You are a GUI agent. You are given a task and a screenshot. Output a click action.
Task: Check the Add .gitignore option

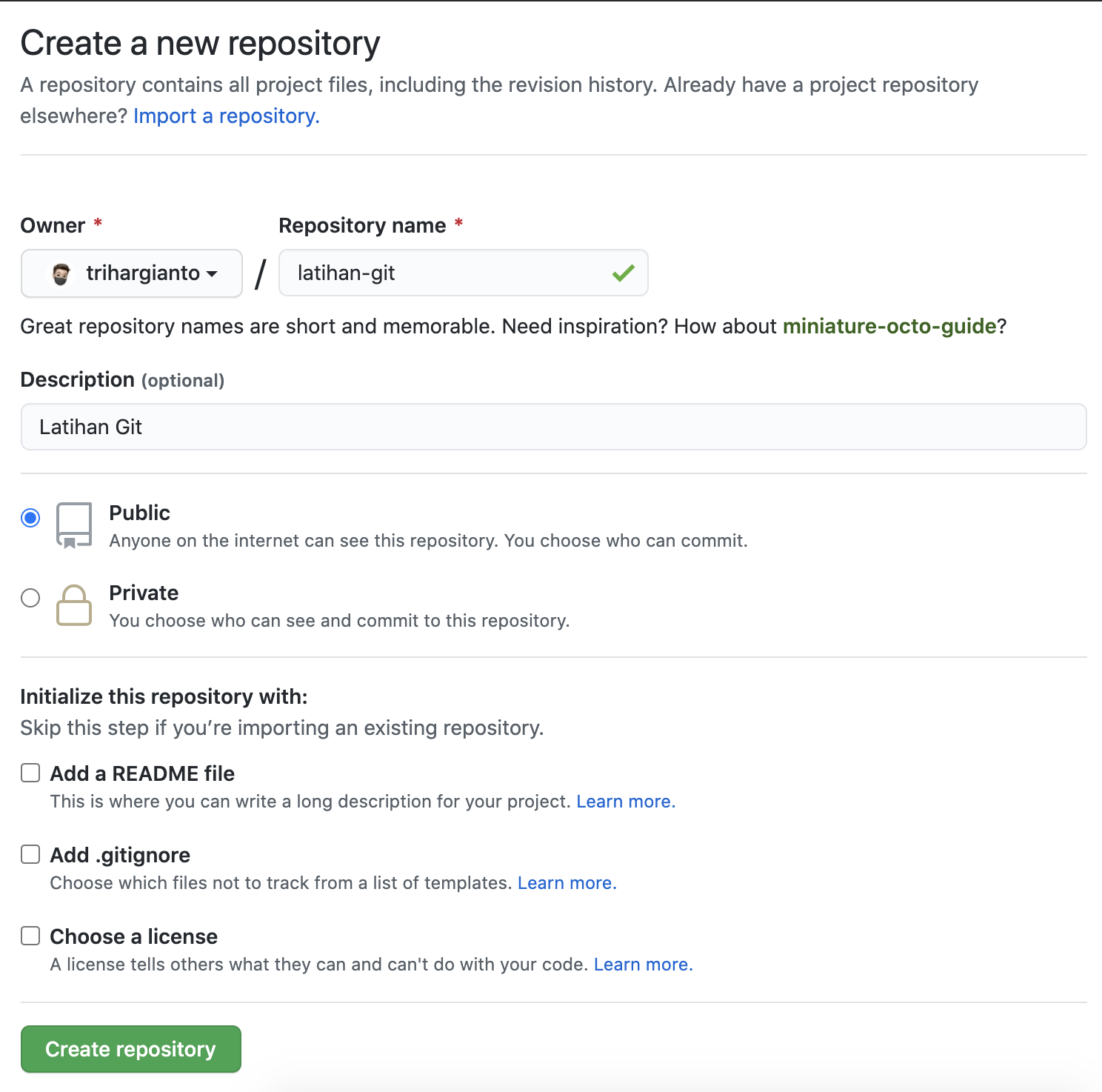(30, 854)
